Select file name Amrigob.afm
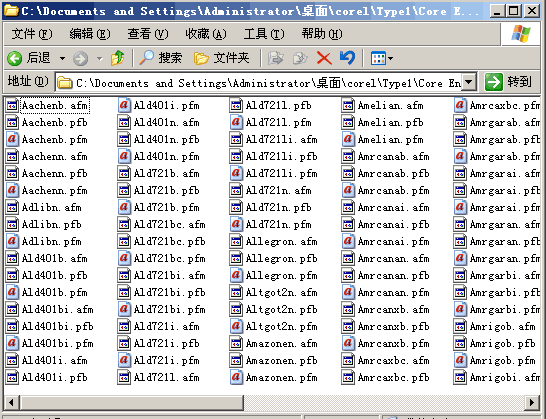Image resolution: width=546 pixels, height=419 pixels. [502, 327]
